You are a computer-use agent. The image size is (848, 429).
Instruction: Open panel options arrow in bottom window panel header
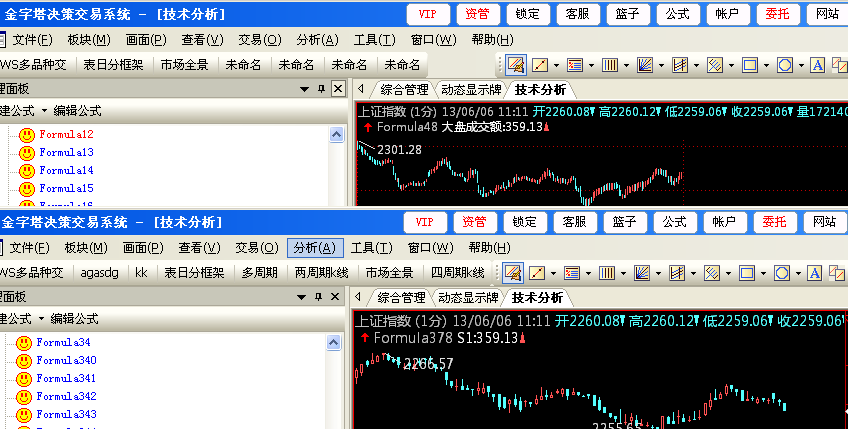pyautogui.click(x=301, y=297)
